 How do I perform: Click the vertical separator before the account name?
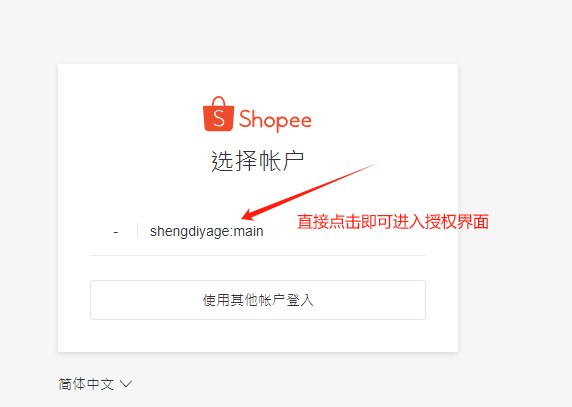[x=138, y=231]
